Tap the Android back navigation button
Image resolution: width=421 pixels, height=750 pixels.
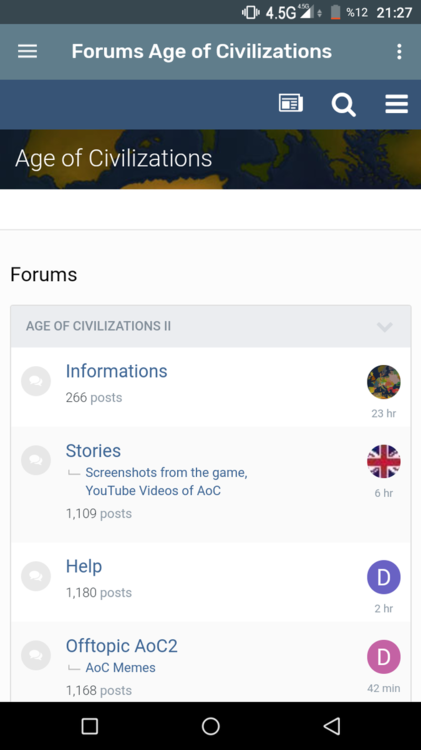(x=332, y=726)
